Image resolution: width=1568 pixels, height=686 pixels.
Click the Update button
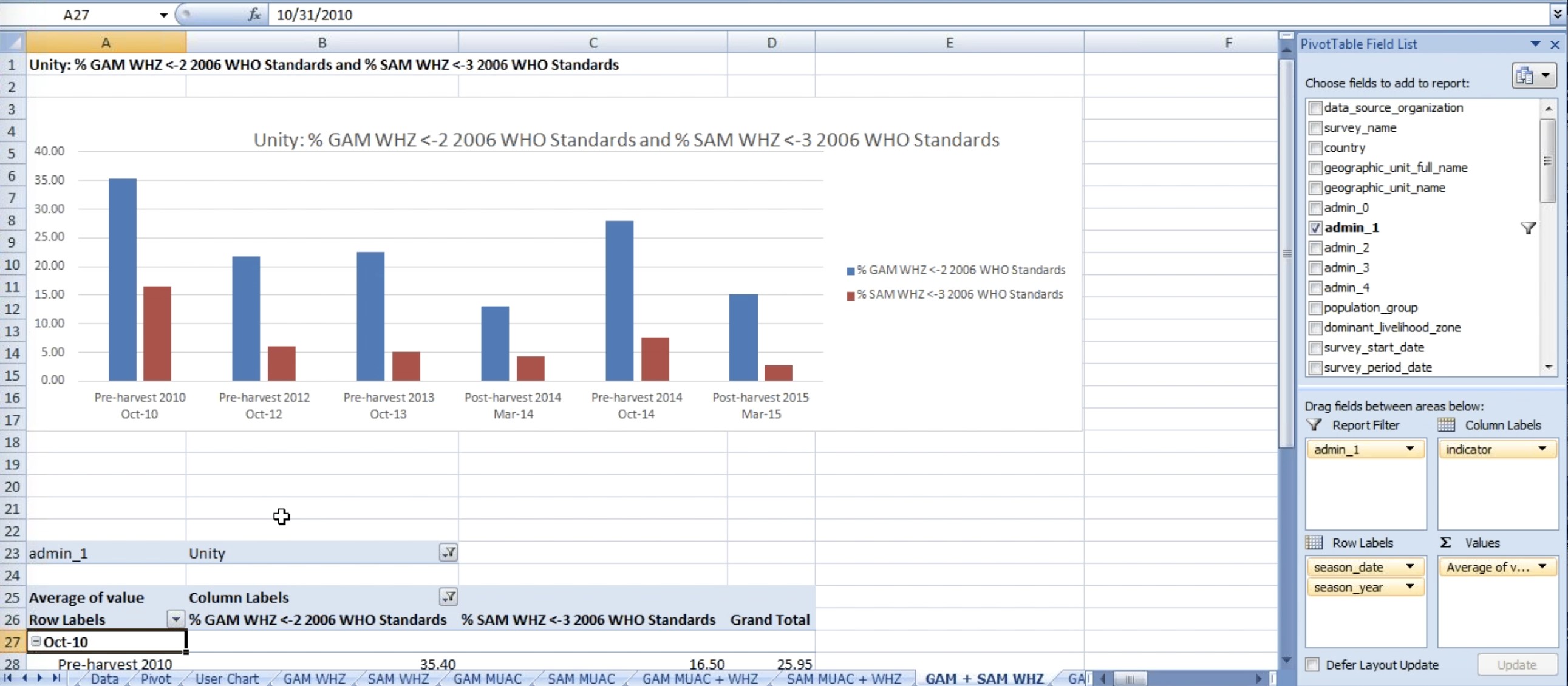(x=1516, y=665)
